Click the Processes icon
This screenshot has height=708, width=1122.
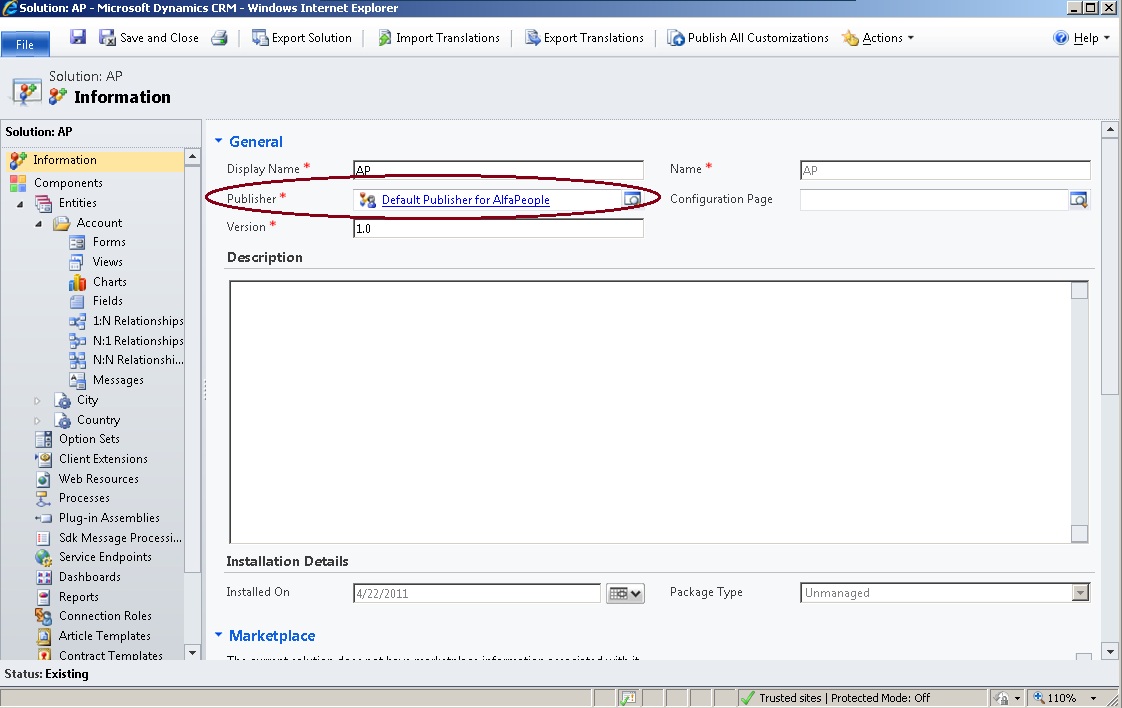click(44, 498)
